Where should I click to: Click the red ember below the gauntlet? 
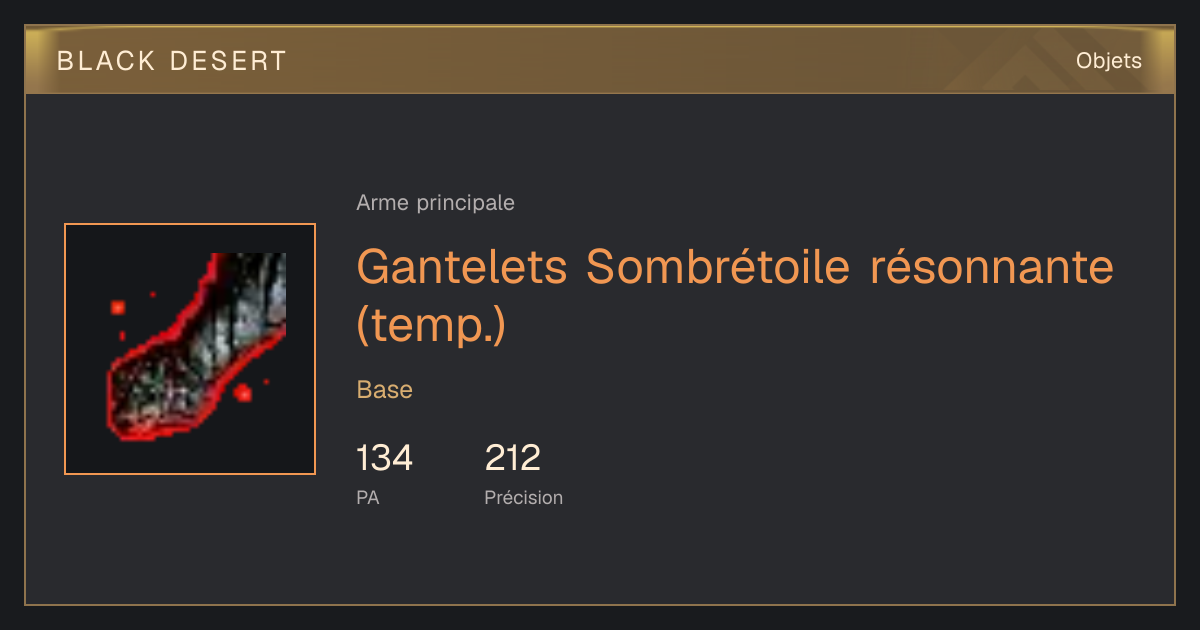coord(242,394)
